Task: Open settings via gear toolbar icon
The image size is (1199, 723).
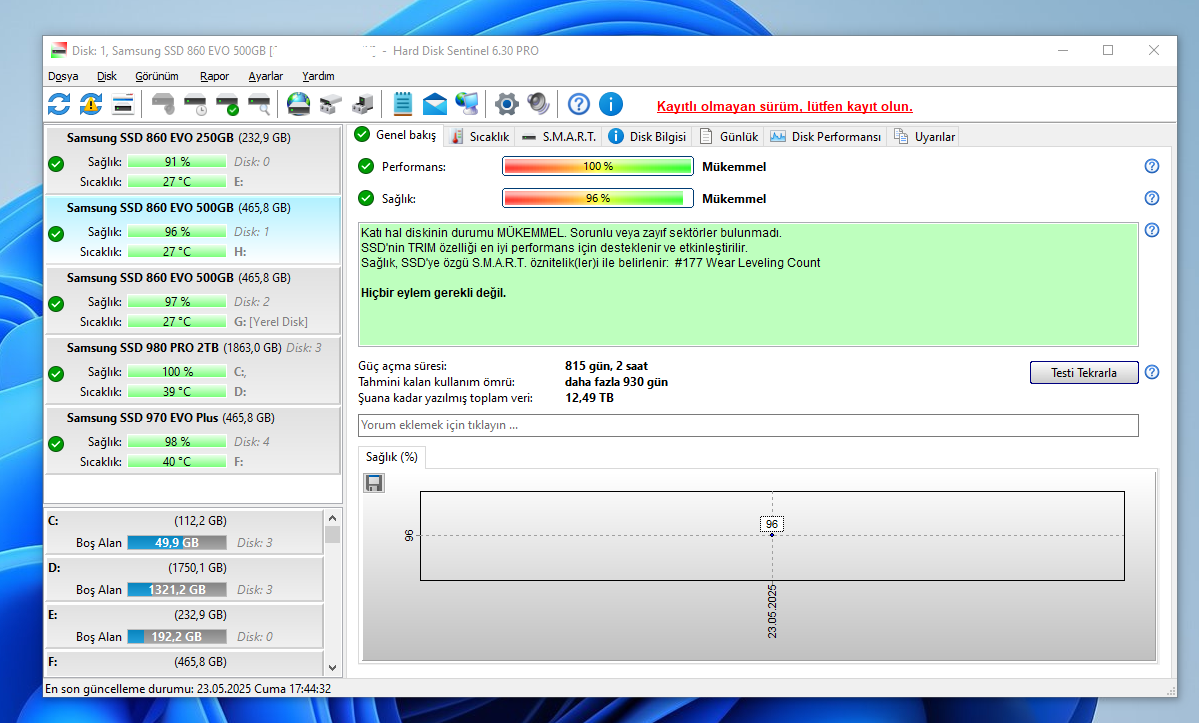Action: coord(506,104)
